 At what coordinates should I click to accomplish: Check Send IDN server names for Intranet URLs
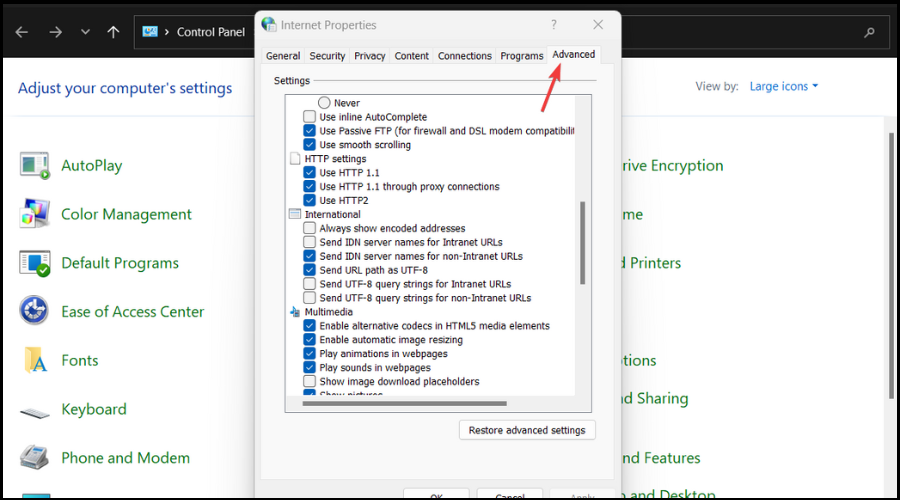click(x=309, y=242)
